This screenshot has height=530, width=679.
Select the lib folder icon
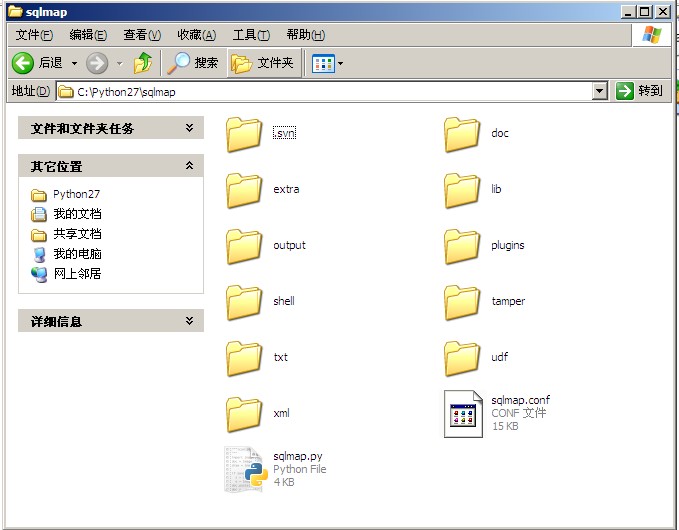pyautogui.click(x=462, y=191)
